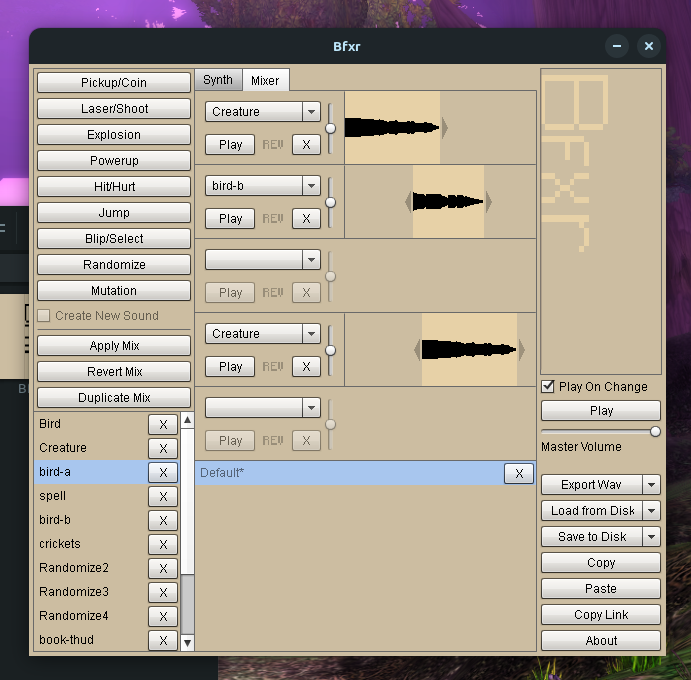The width and height of the screenshot is (691, 680).
Task: Select spell in the sound list
Action: tap(90, 496)
